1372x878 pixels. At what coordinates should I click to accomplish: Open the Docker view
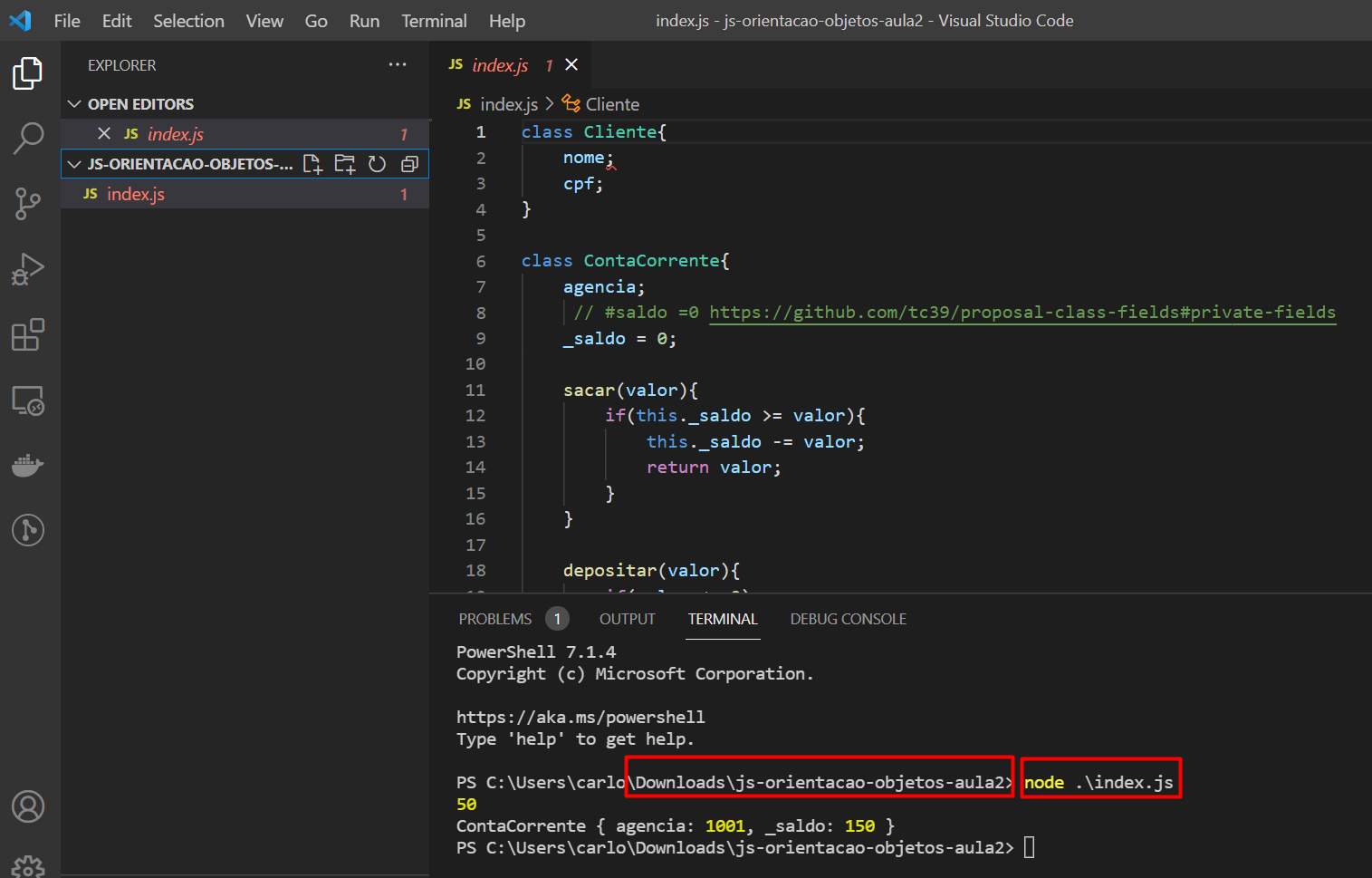28,465
